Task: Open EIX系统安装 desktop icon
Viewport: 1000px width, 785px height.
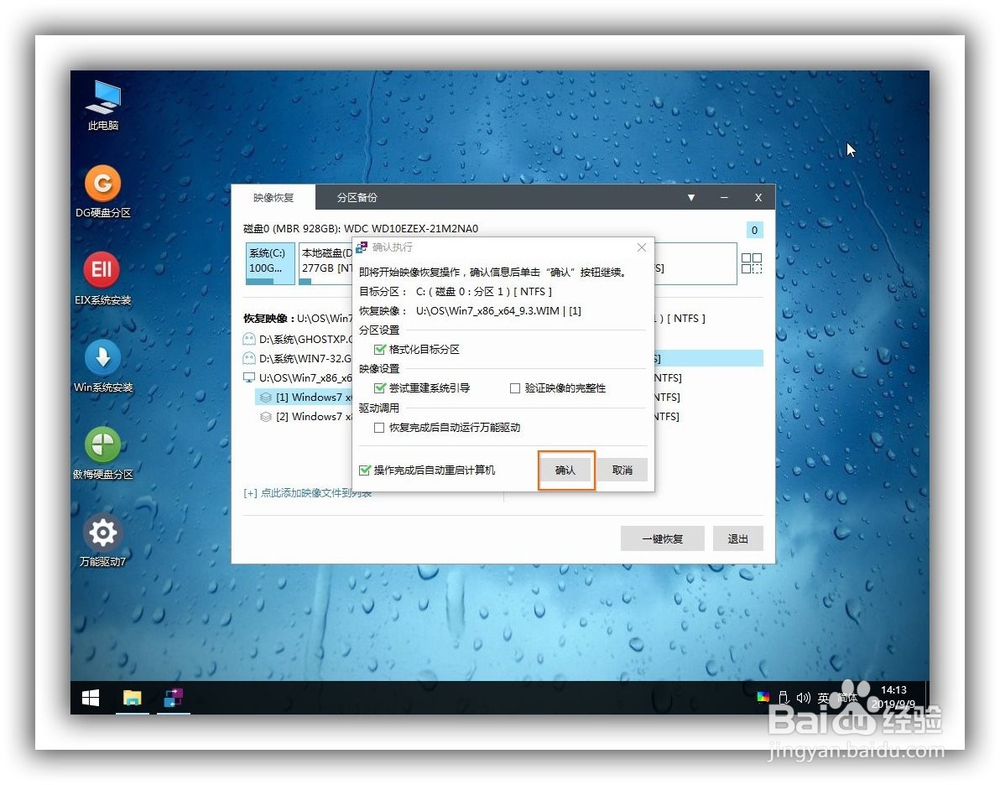Action: point(103,279)
